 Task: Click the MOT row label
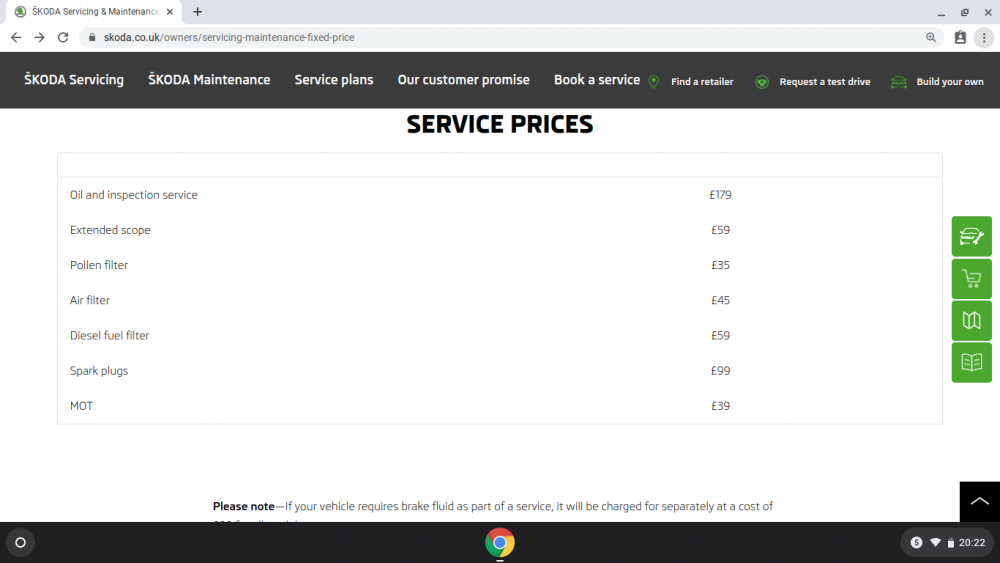click(81, 406)
